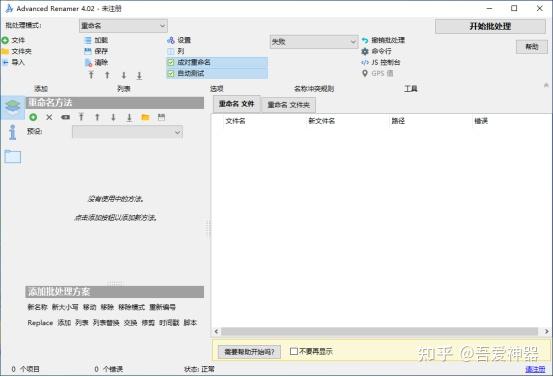This screenshot has width=553, height=377.
Task: Add the List Replace method
Action: [x=106, y=323]
